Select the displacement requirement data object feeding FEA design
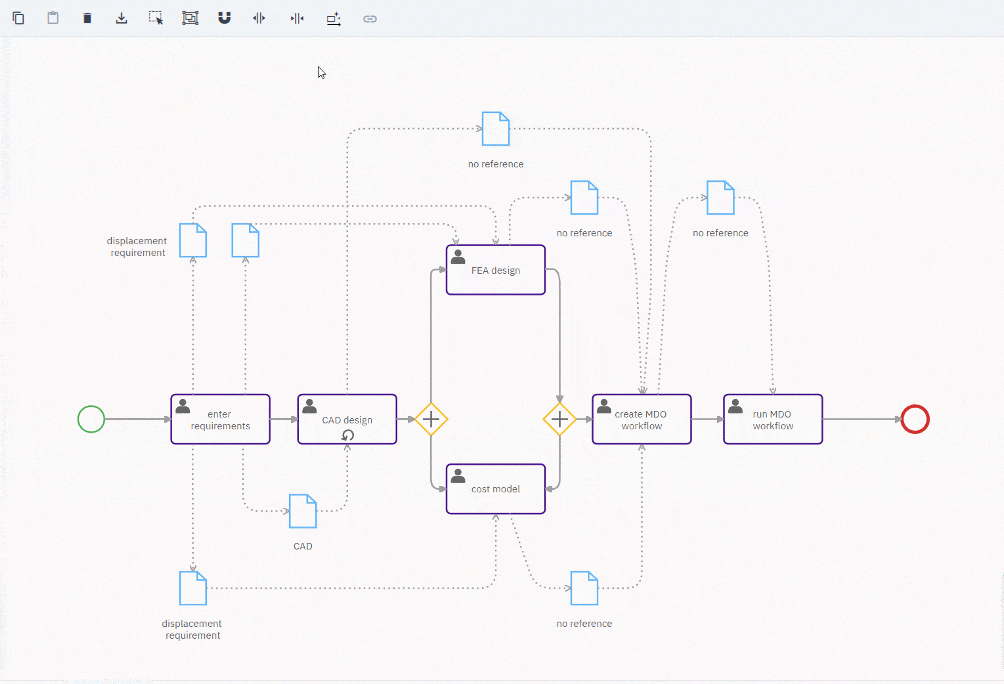The width and height of the screenshot is (1004, 684). (x=193, y=240)
